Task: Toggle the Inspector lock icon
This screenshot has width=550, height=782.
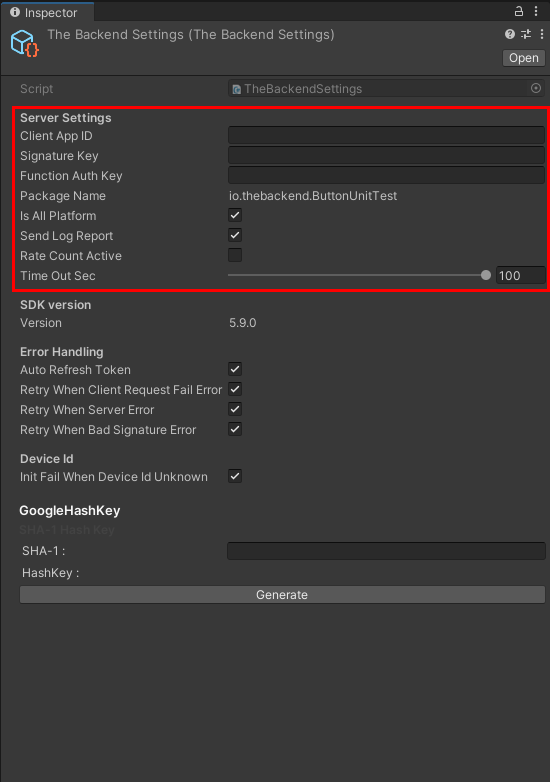Action: 519,11
